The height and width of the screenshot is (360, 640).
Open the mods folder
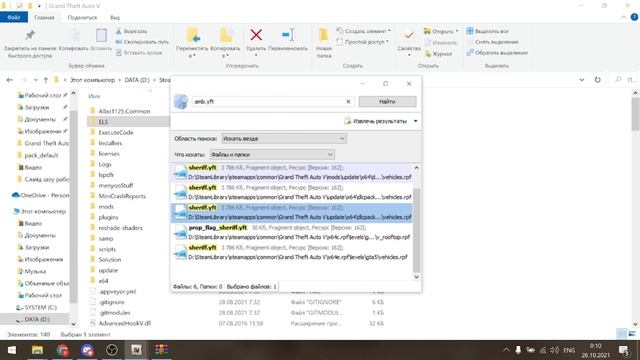106,207
